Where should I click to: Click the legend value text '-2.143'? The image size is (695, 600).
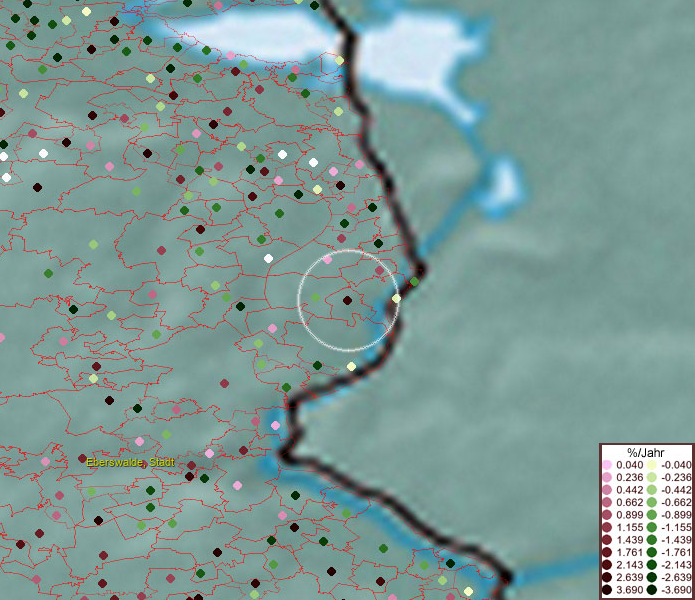point(676,565)
